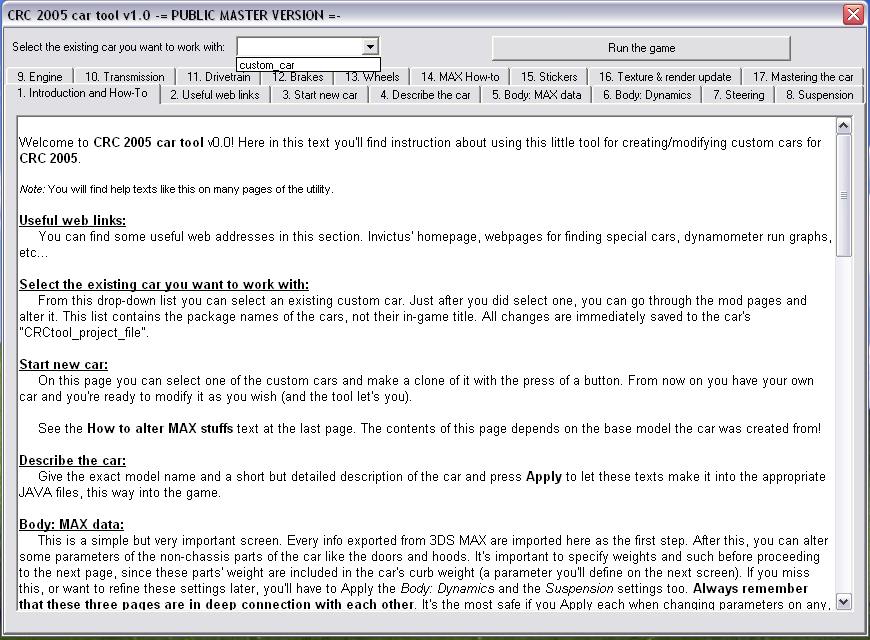Click the 'Body: MAX data:' heading text
The height and width of the screenshot is (640, 870).
[72, 525]
